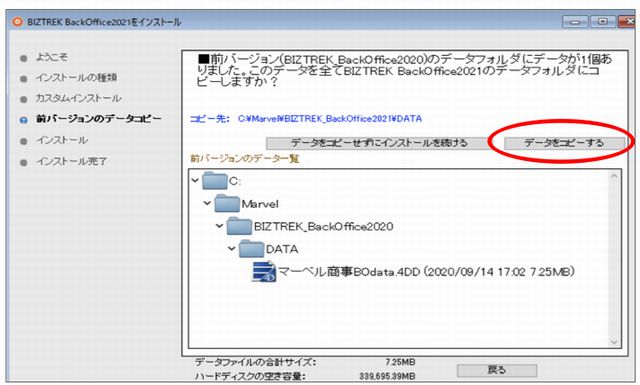
Task: Click the BIZTREK installer title bar icon
Action: (x=17, y=22)
